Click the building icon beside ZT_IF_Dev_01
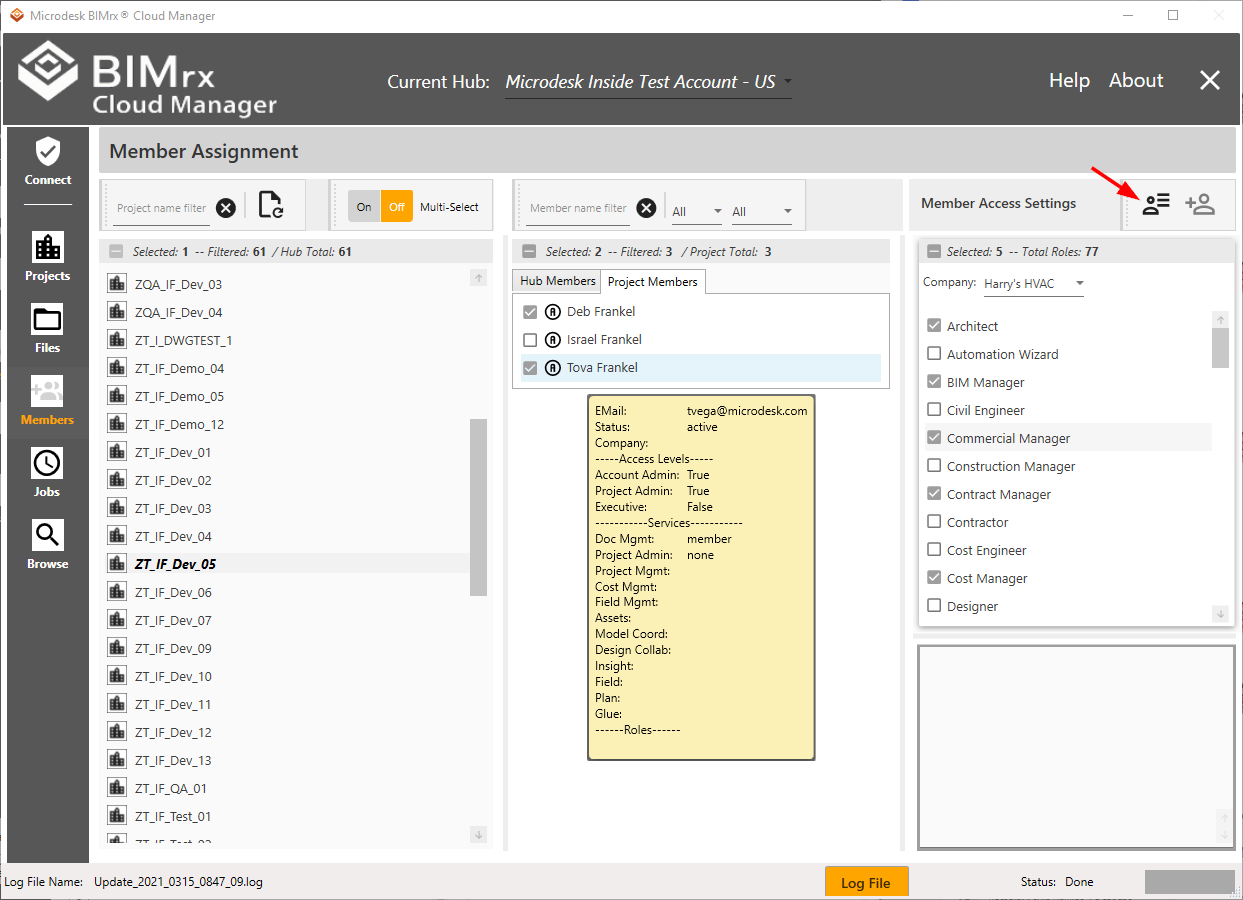This screenshot has width=1243, height=900. tap(117, 452)
